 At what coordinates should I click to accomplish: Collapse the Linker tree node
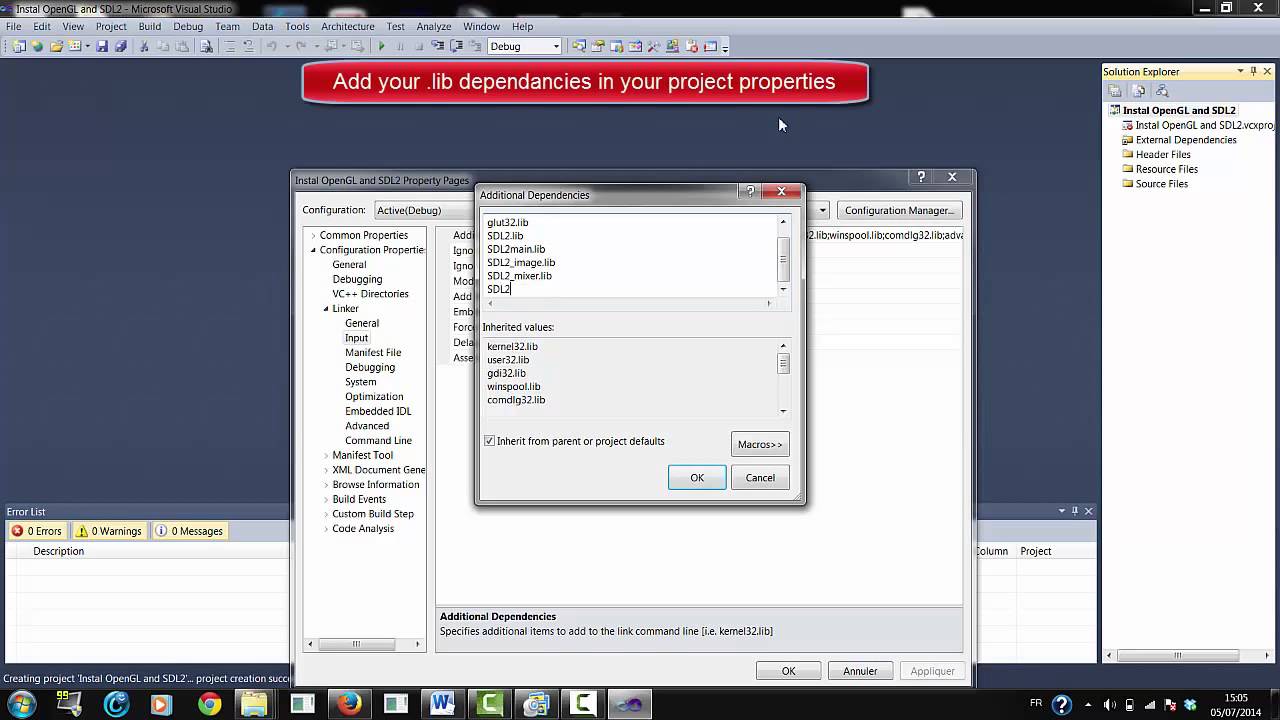326,309
